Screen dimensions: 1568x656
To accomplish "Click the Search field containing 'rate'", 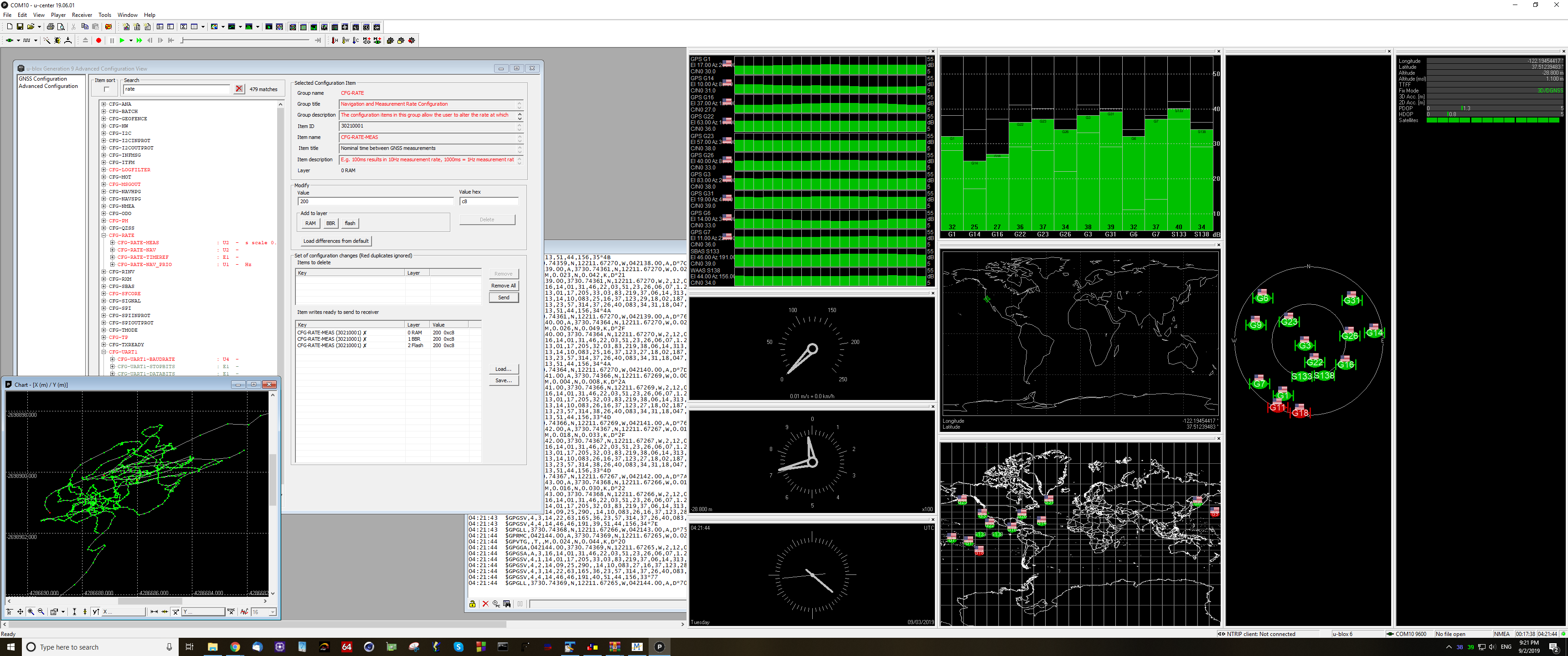I will coord(177,89).
